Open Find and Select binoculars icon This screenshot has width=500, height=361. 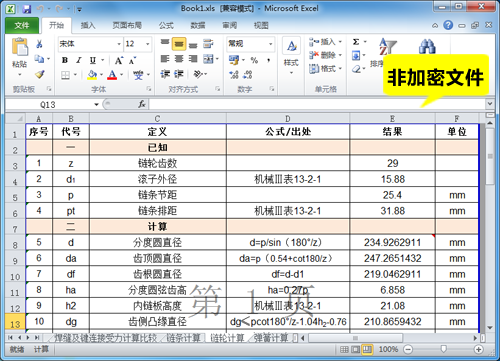(427, 46)
